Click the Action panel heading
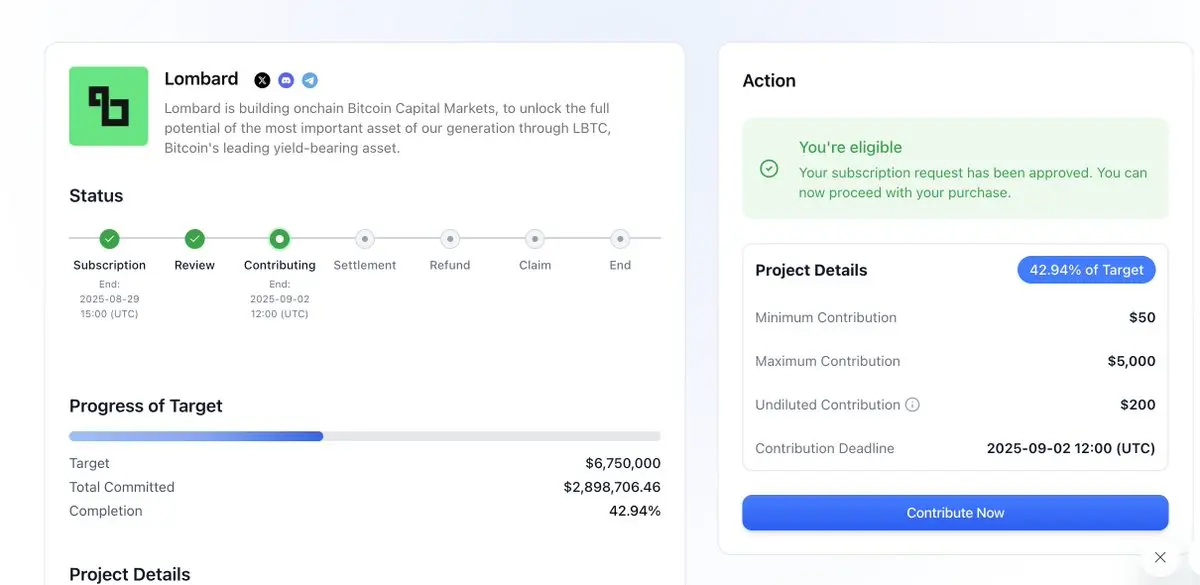The height and width of the screenshot is (585, 1200). coord(769,81)
